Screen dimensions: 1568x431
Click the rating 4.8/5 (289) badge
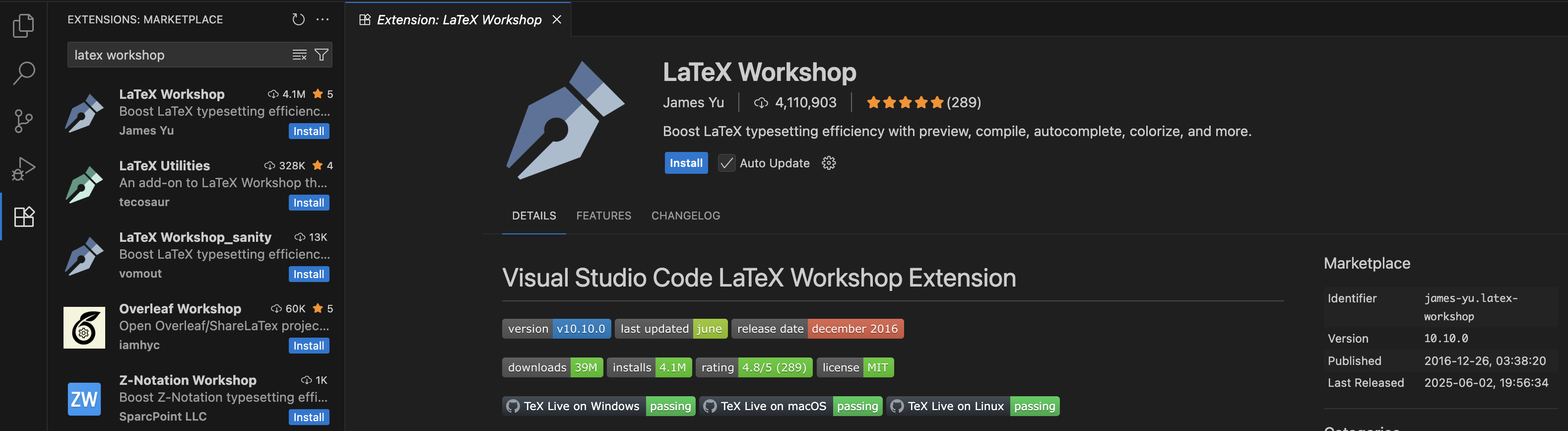click(x=754, y=367)
